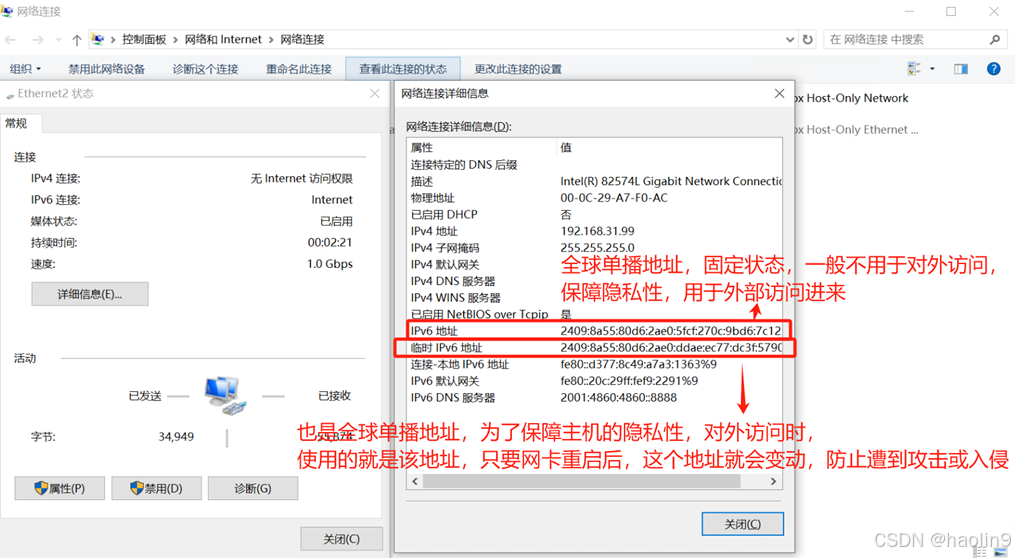This screenshot has width=1015, height=558.
Task: Toggle the preview pane icon
Action: tap(961, 69)
